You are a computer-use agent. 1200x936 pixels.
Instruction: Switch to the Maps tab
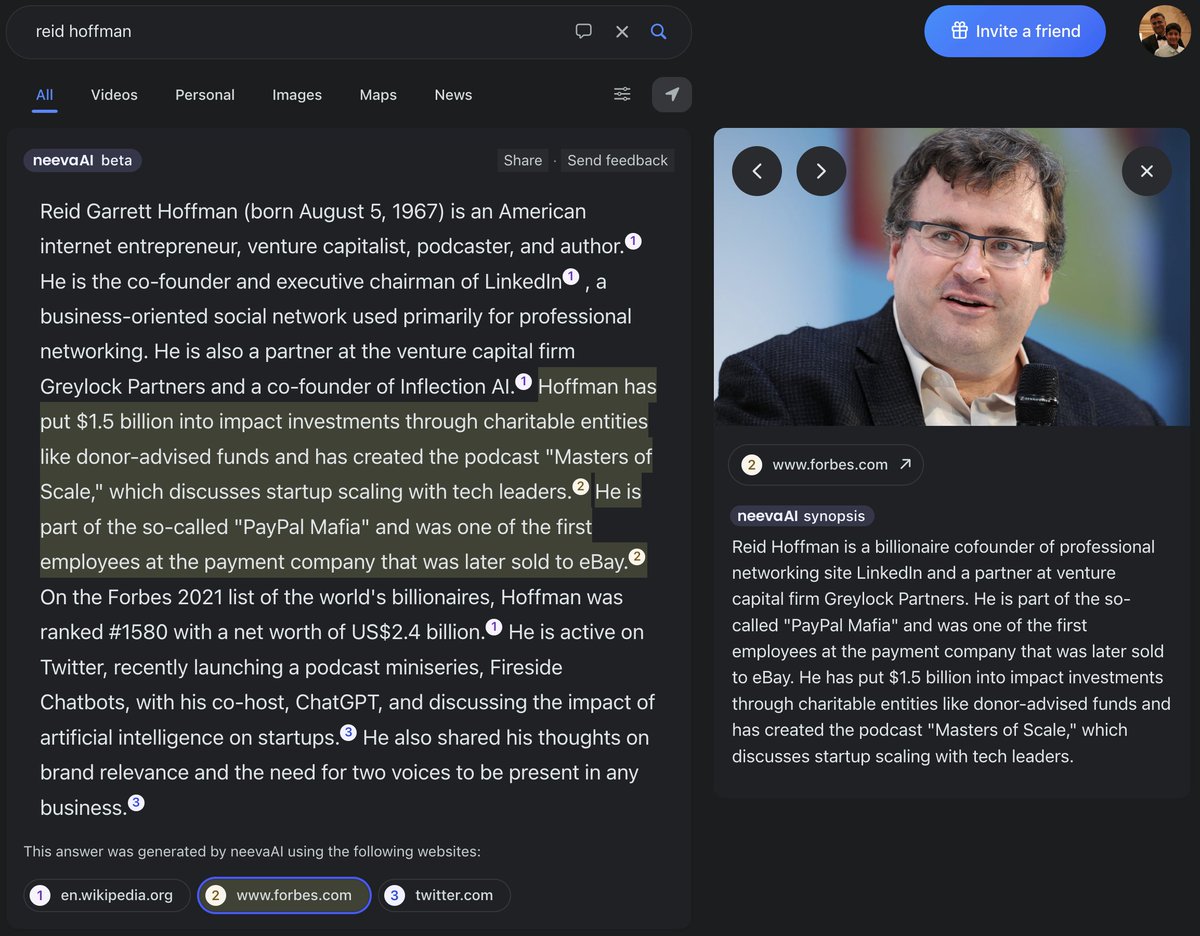click(378, 95)
